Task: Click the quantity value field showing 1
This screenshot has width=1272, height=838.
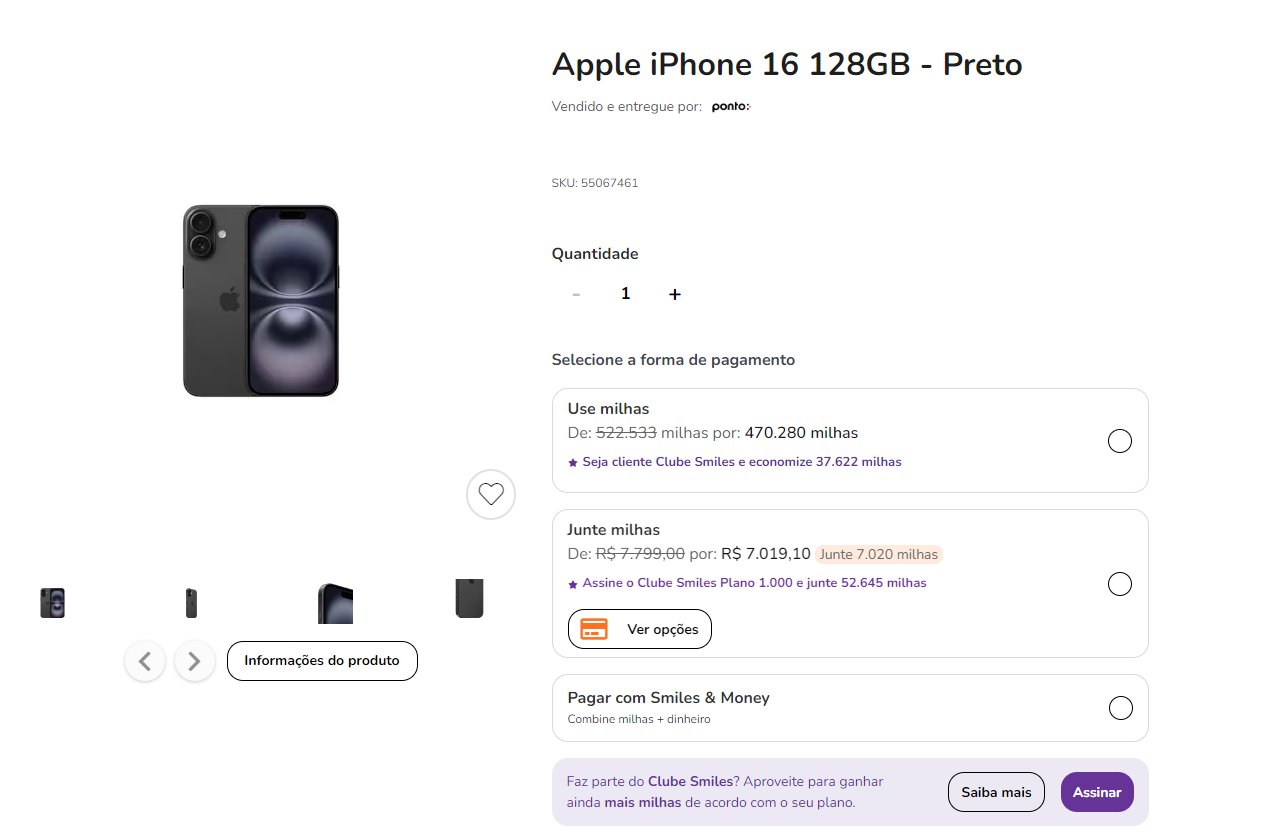Action: [626, 294]
